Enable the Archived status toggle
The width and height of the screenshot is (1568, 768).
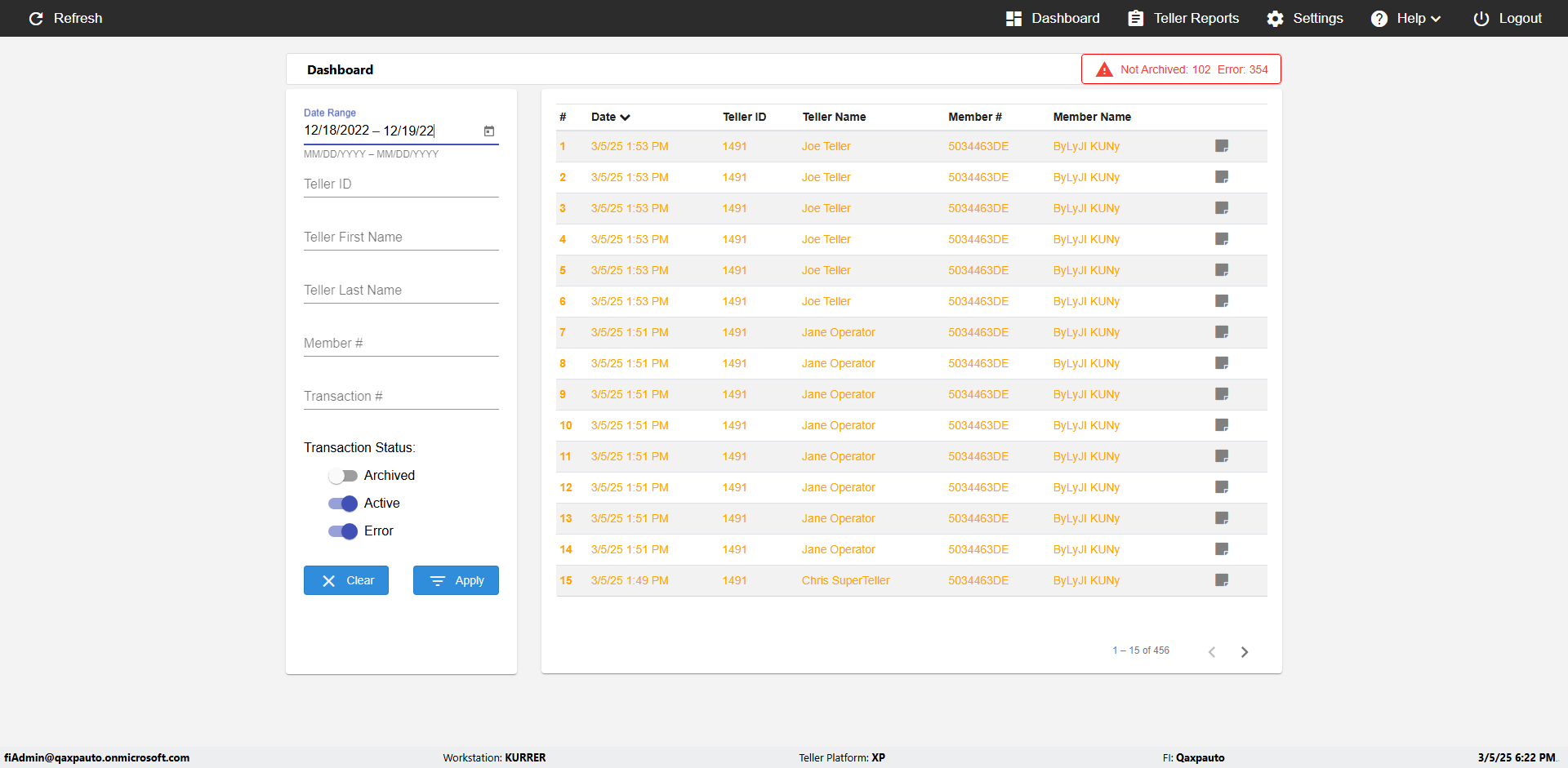point(343,476)
